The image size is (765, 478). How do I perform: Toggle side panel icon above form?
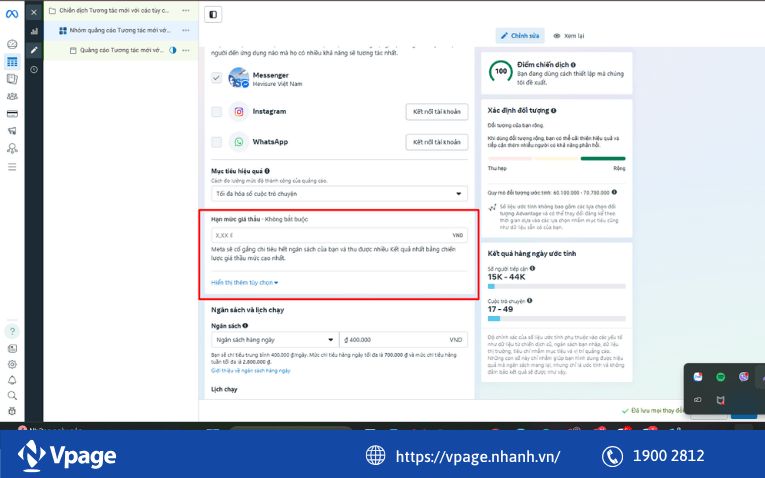213,14
